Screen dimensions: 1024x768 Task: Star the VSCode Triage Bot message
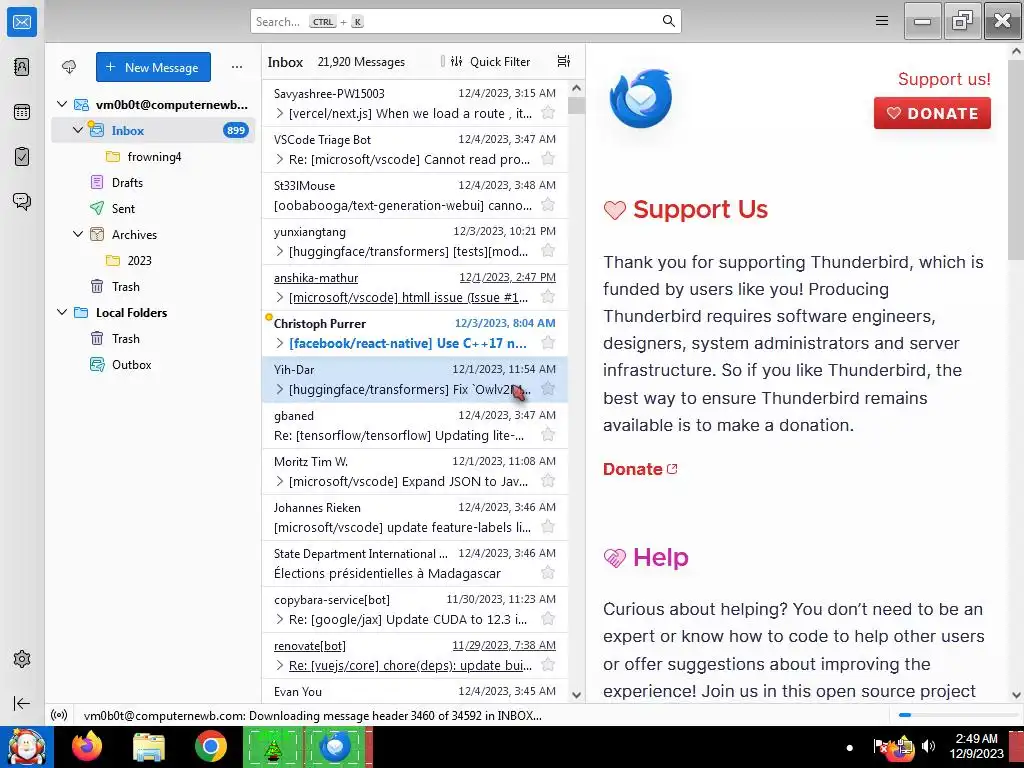click(x=548, y=159)
